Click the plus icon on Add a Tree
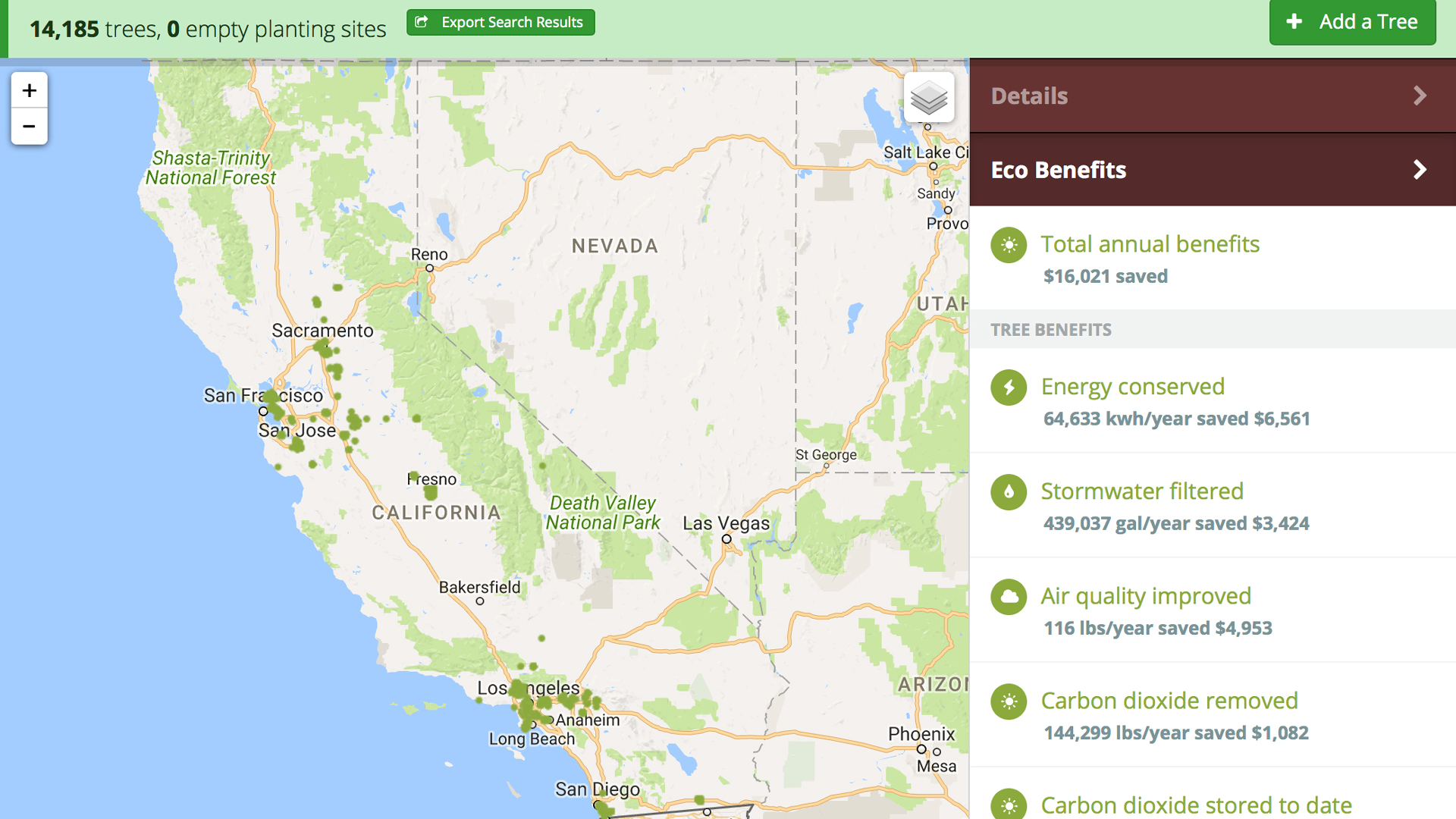 click(1294, 21)
